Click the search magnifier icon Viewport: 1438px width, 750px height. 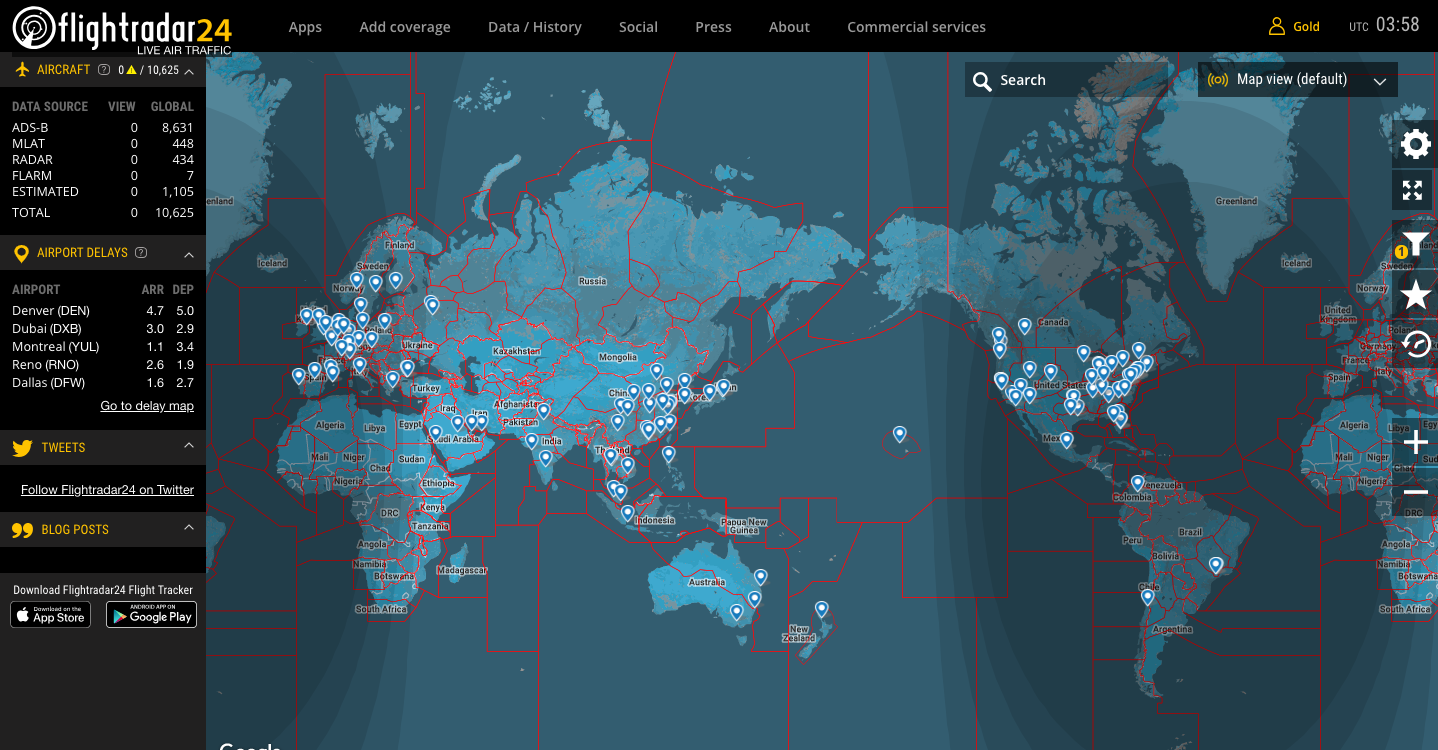(982, 81)
